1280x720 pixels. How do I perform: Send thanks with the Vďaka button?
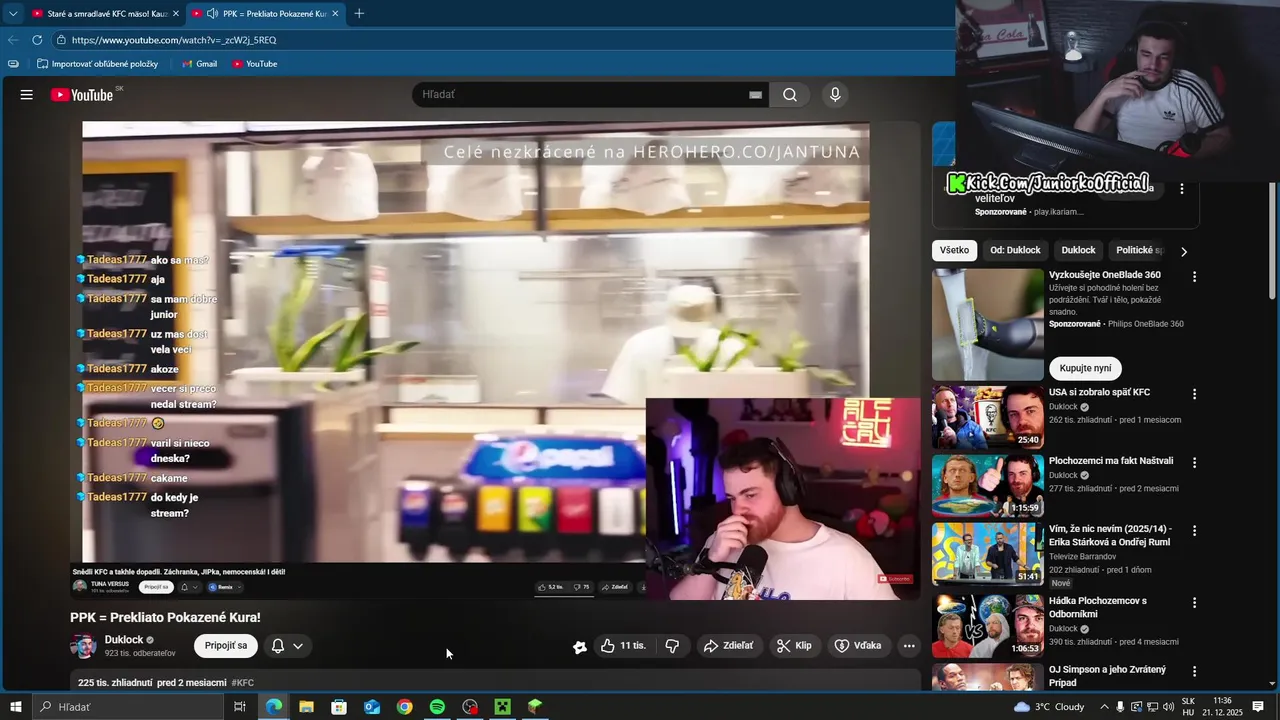click(859, 646)
